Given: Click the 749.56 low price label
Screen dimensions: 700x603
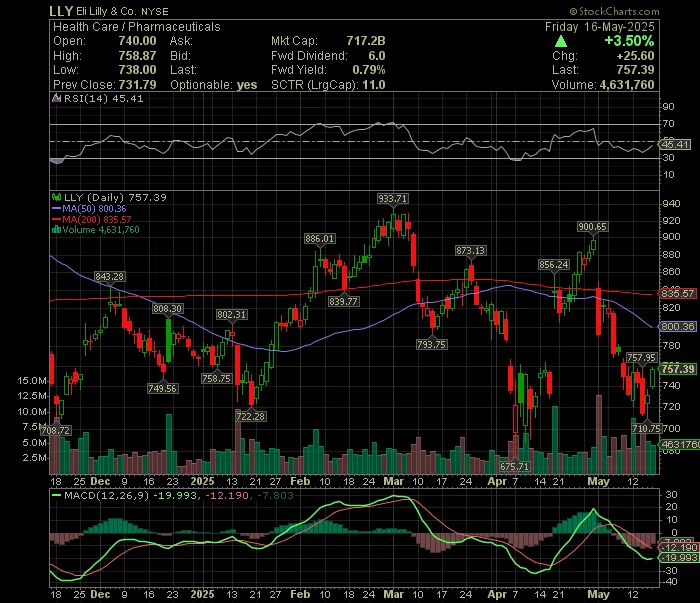Looking at the screenshot, I should click(162, 388).
